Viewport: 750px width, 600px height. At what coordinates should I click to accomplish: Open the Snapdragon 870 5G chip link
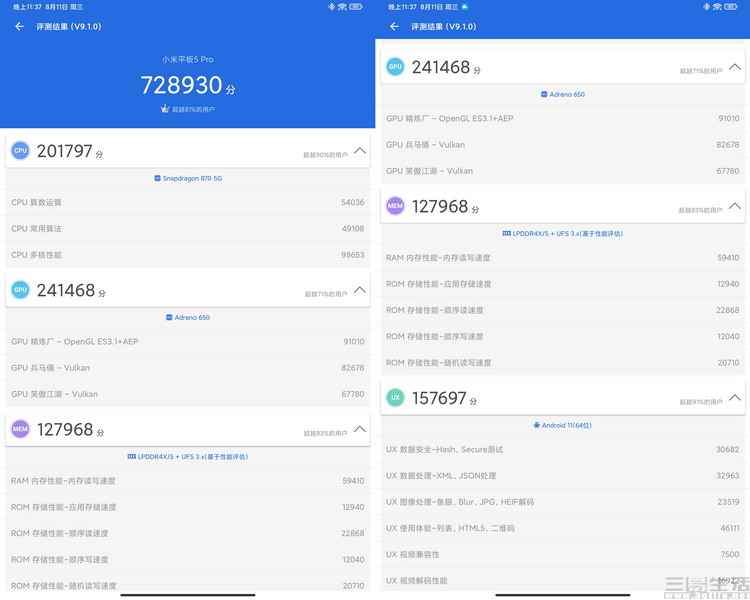[188, 178]
